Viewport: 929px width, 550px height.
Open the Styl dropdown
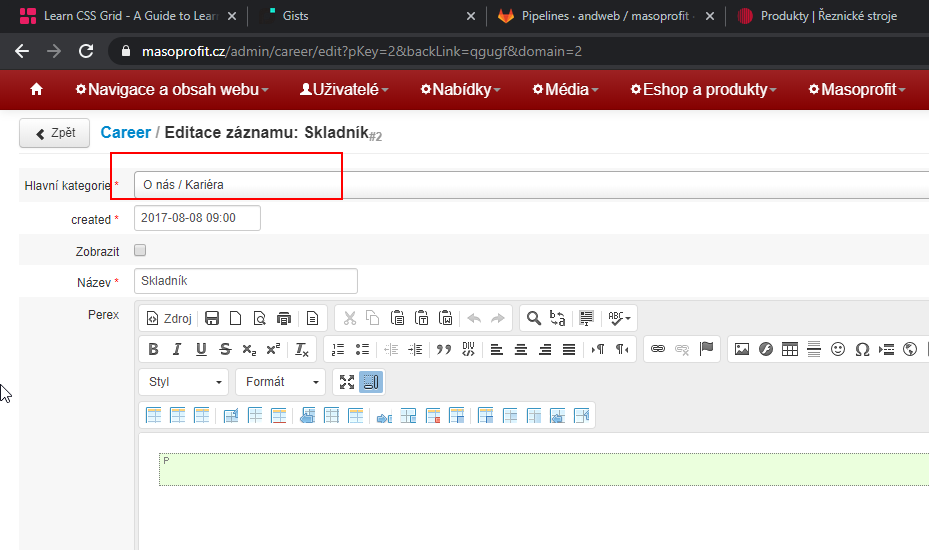(184, 382)
